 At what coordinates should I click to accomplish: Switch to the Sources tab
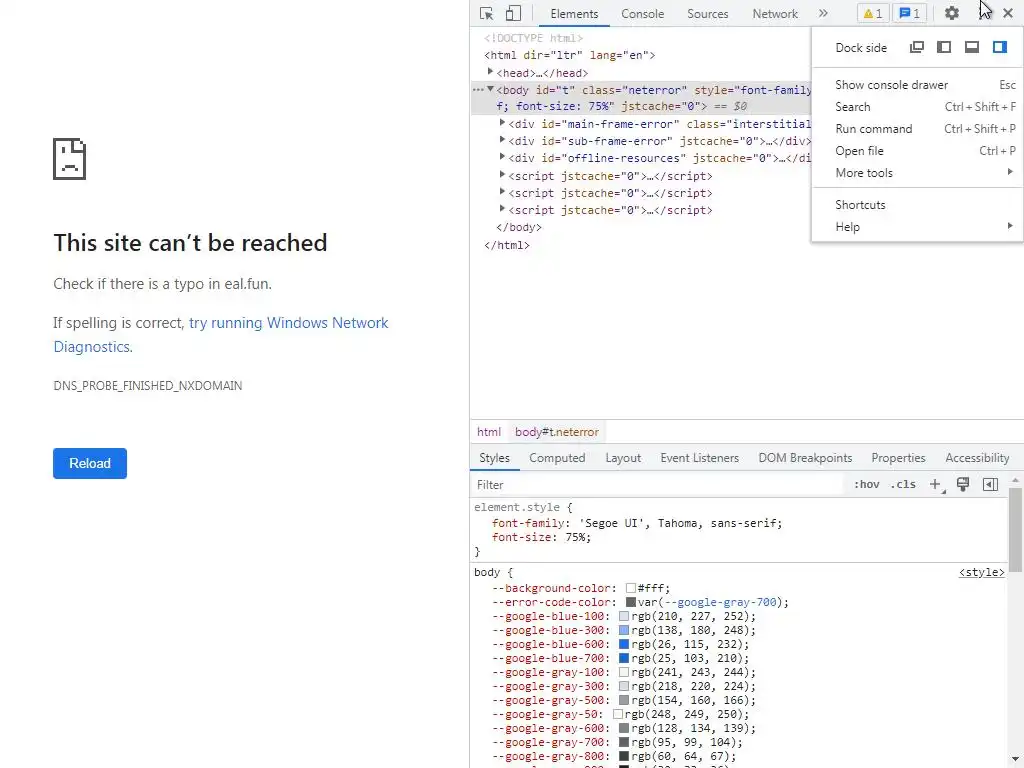[707, 14]
